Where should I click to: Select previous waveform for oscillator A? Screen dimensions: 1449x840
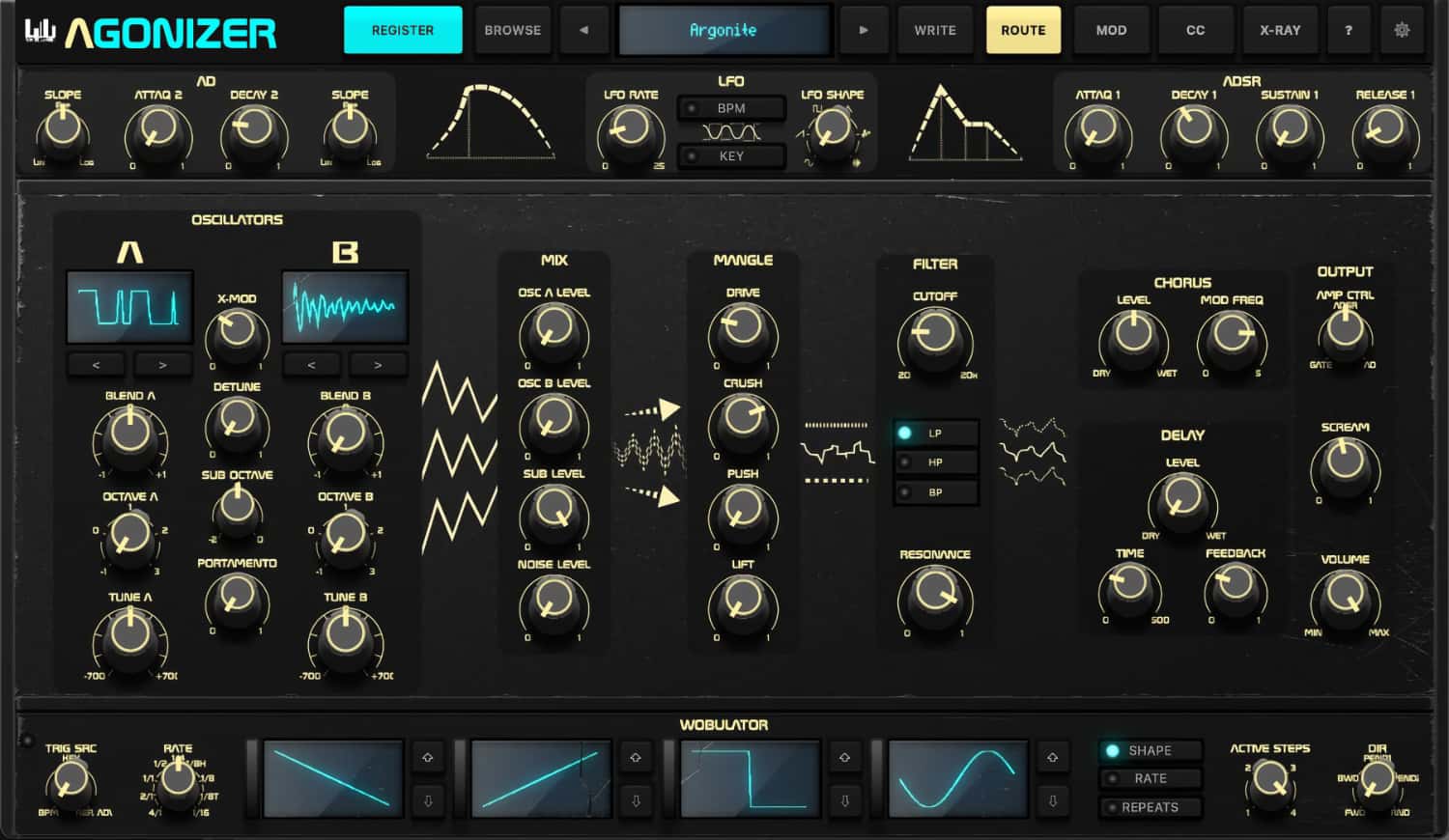(x=96, y=365)
